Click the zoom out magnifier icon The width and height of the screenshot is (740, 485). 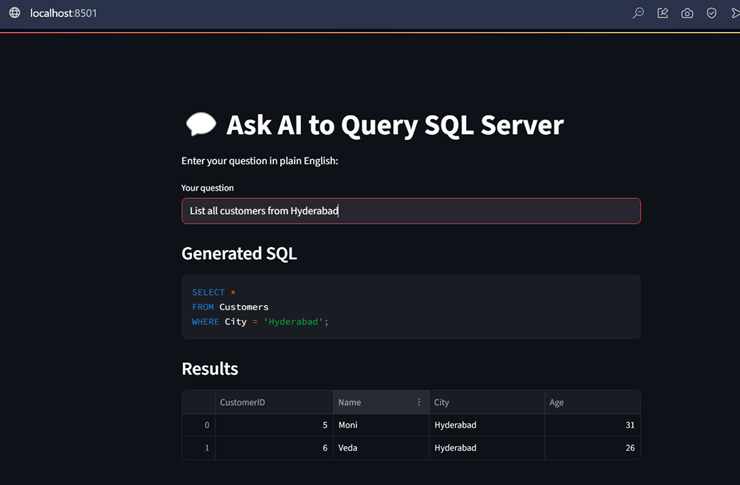[638, 13]
